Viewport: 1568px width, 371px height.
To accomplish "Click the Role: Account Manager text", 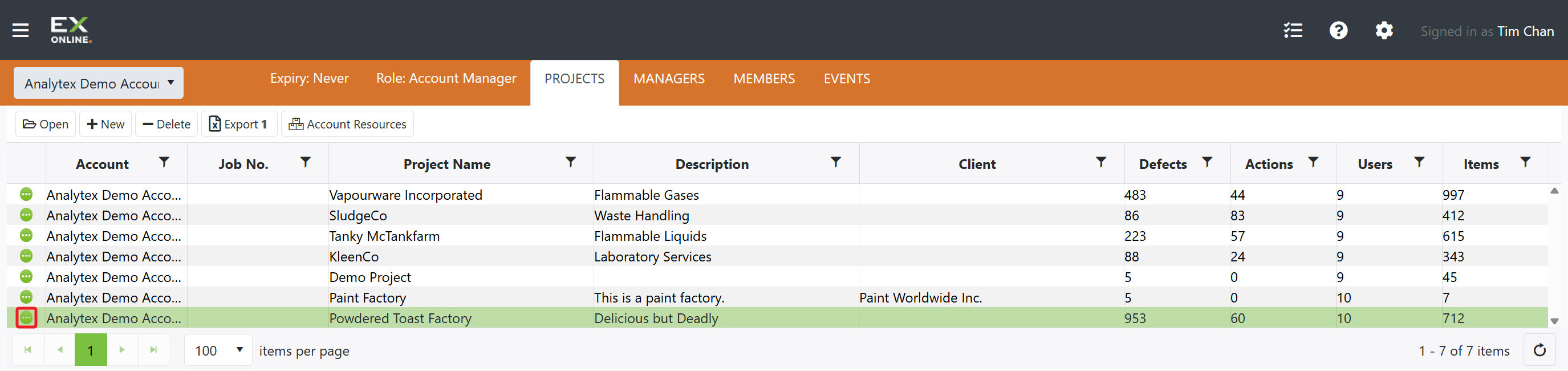I will tap(445, 78).
